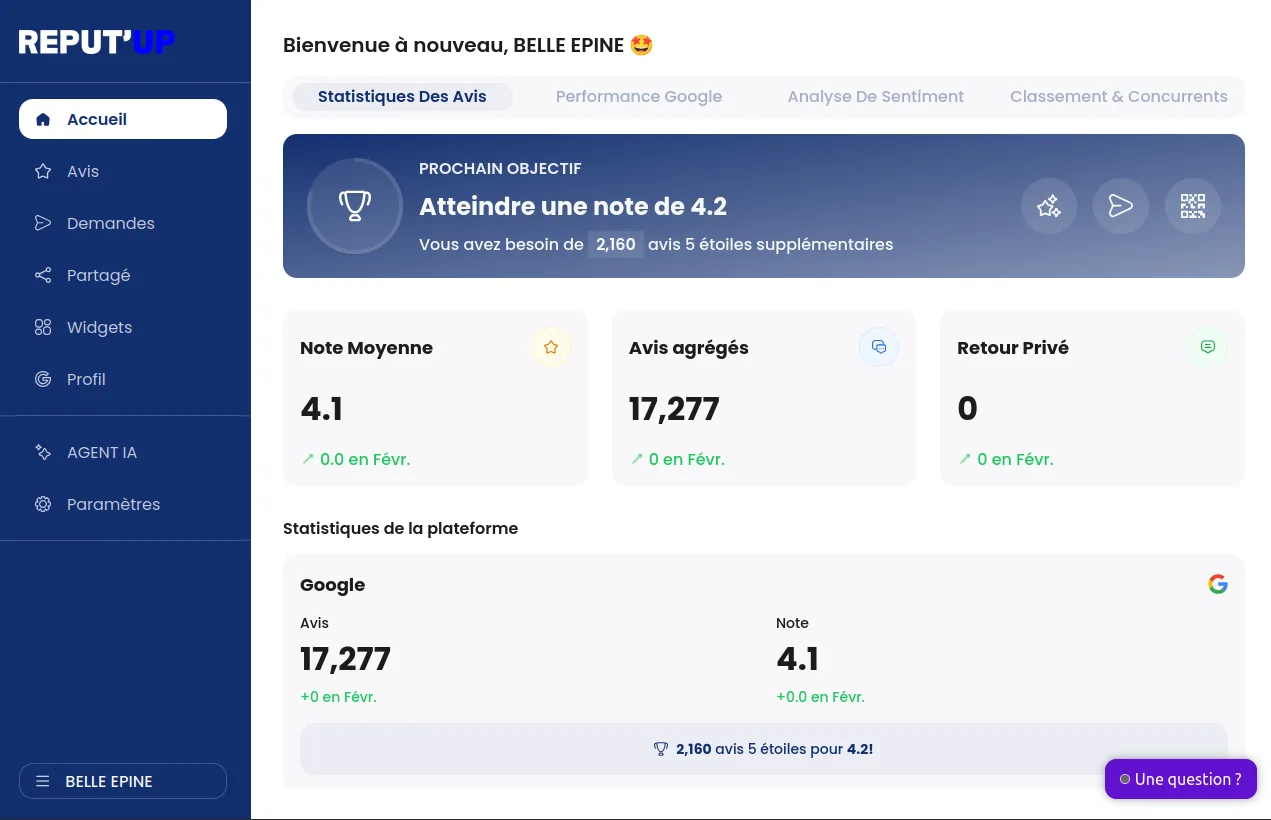Viewport: 1271px width, 820px height.
Task: Click the message icon on Retour Privé card
Action: pyautogui.click(x=1208, y=347)
